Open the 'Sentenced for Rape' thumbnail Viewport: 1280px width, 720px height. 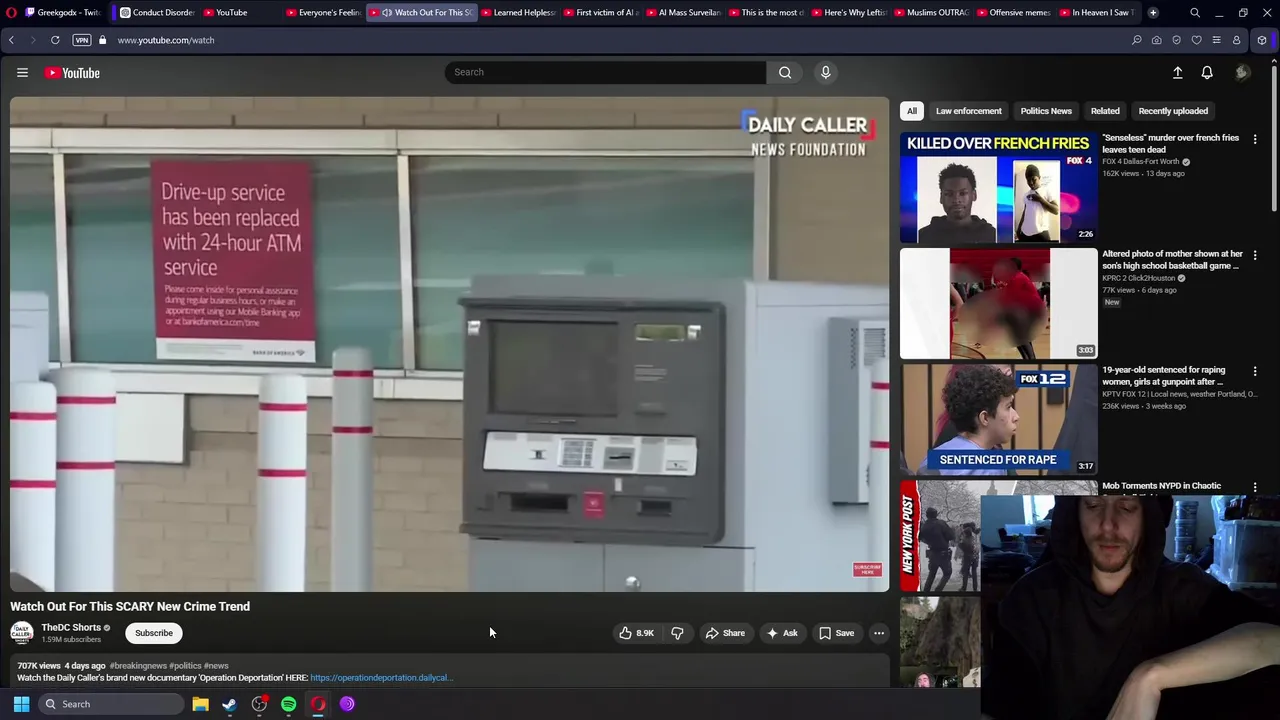(x=998, y=420)
